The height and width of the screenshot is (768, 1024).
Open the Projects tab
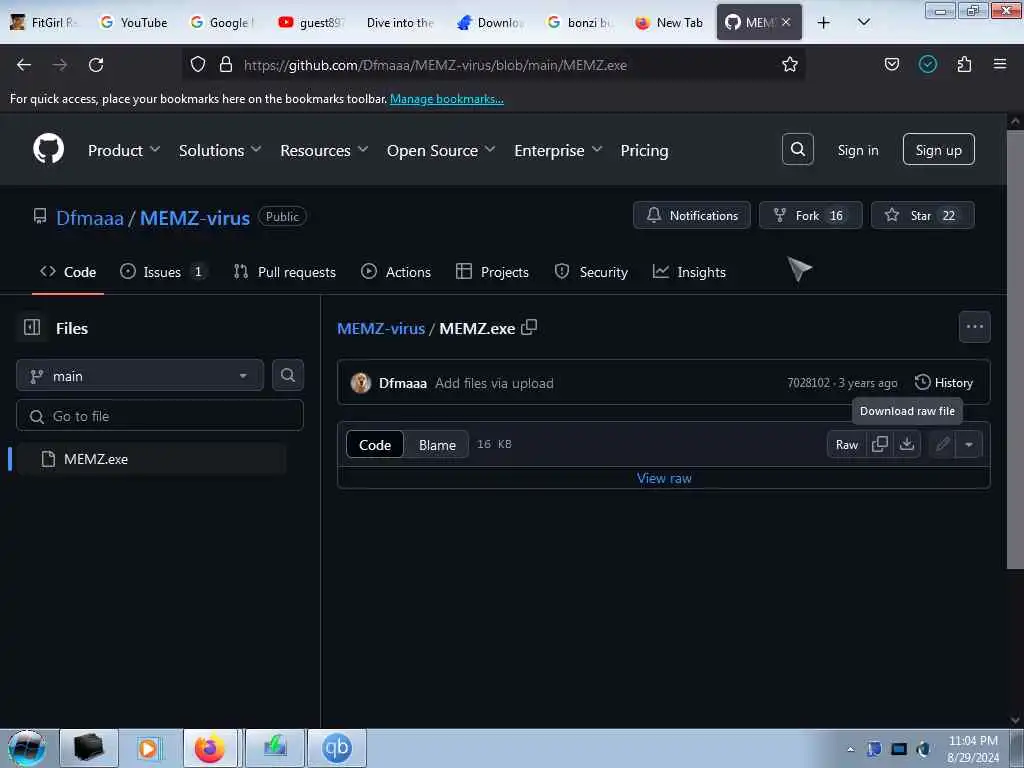tap(492, 272)
